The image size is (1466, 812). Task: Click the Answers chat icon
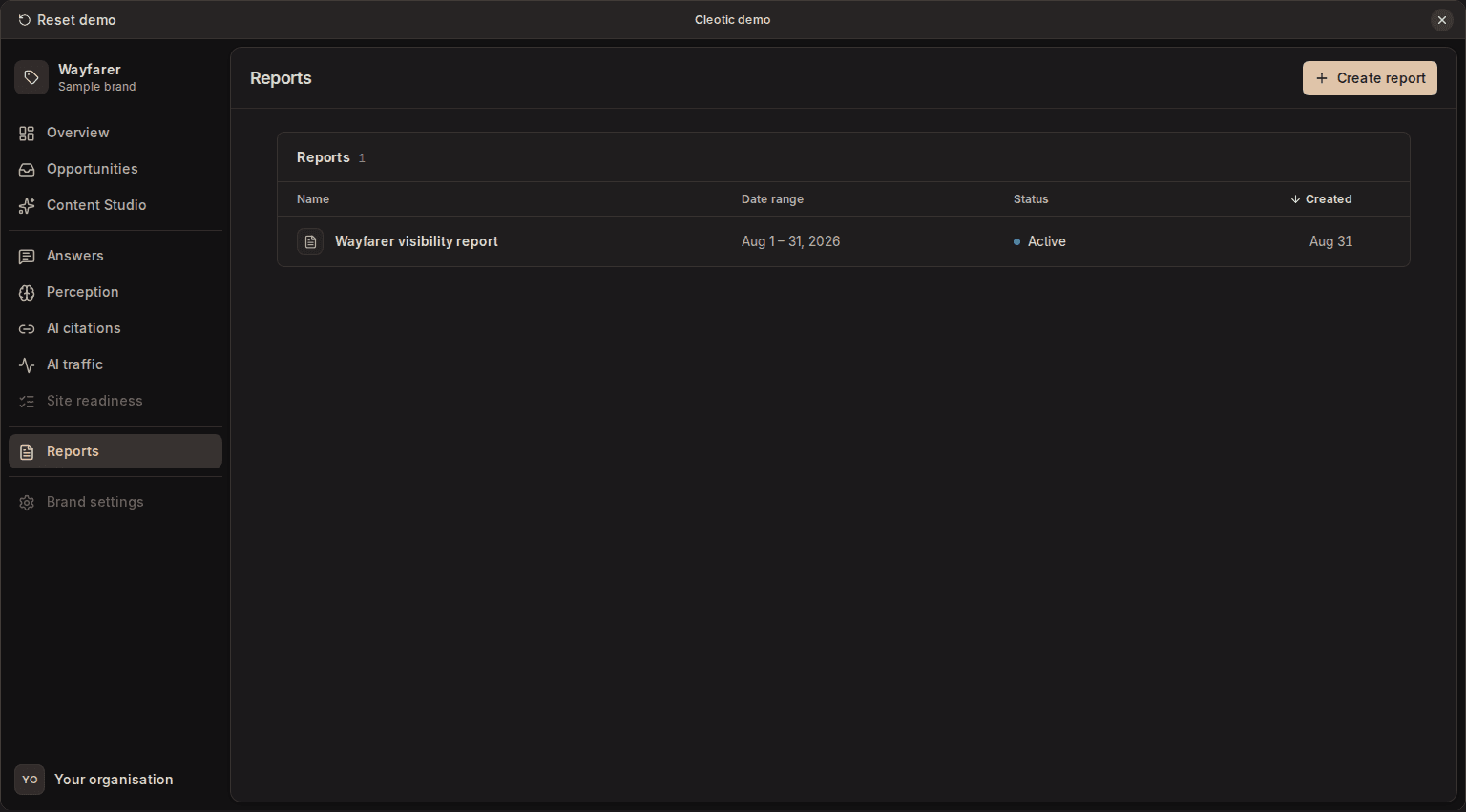tap(27, 257)
